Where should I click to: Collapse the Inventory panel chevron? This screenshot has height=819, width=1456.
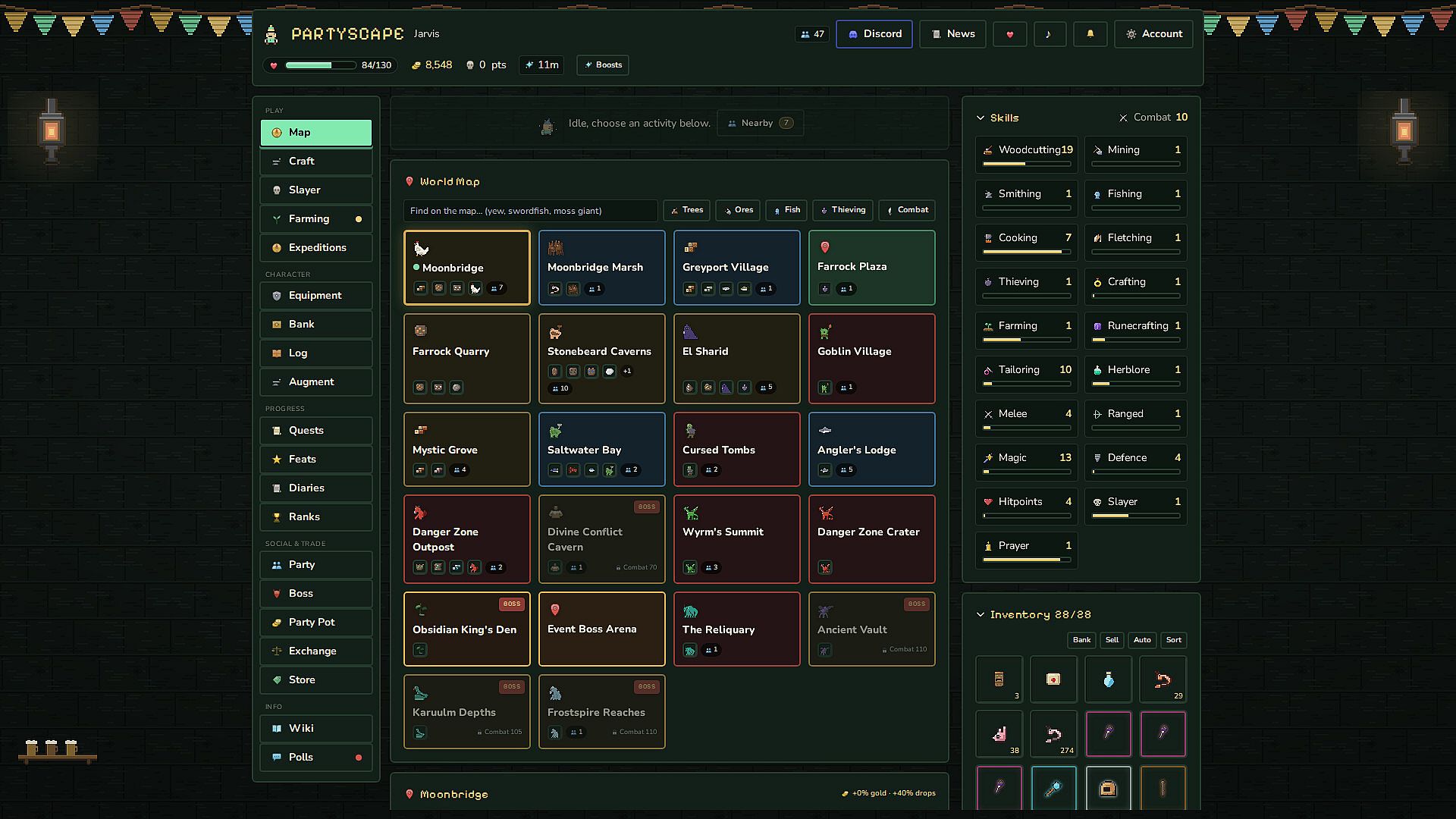pyautogui.click(x=981, y=614)
